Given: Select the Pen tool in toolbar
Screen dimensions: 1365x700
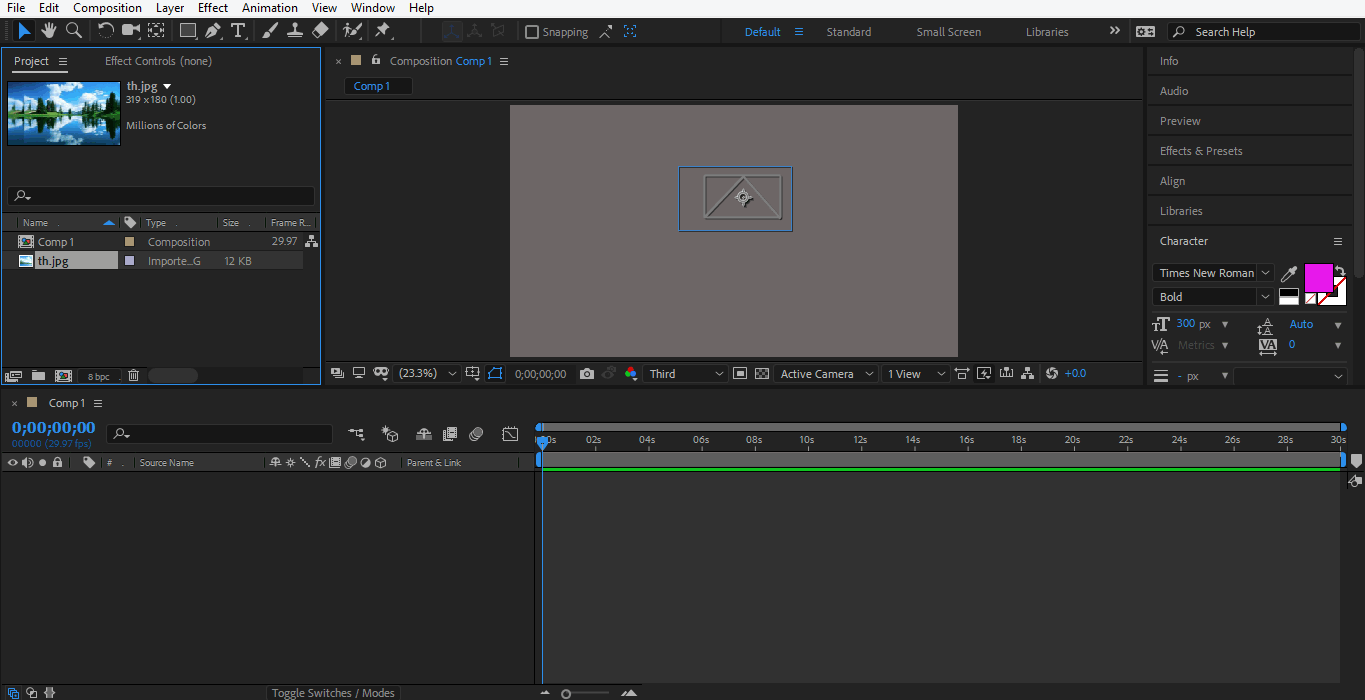Looking at the screenshot, I should [x=213, y=31].
